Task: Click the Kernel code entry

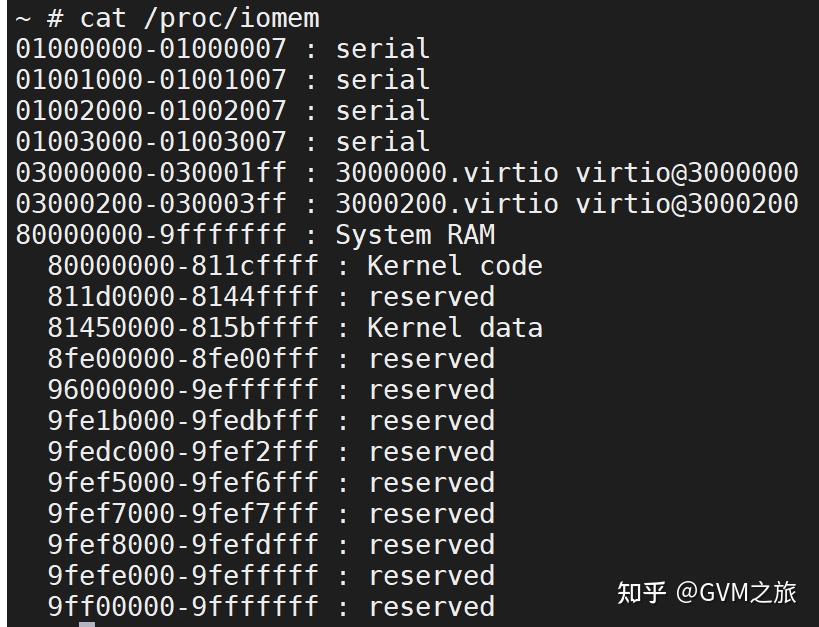Action: 454,266
